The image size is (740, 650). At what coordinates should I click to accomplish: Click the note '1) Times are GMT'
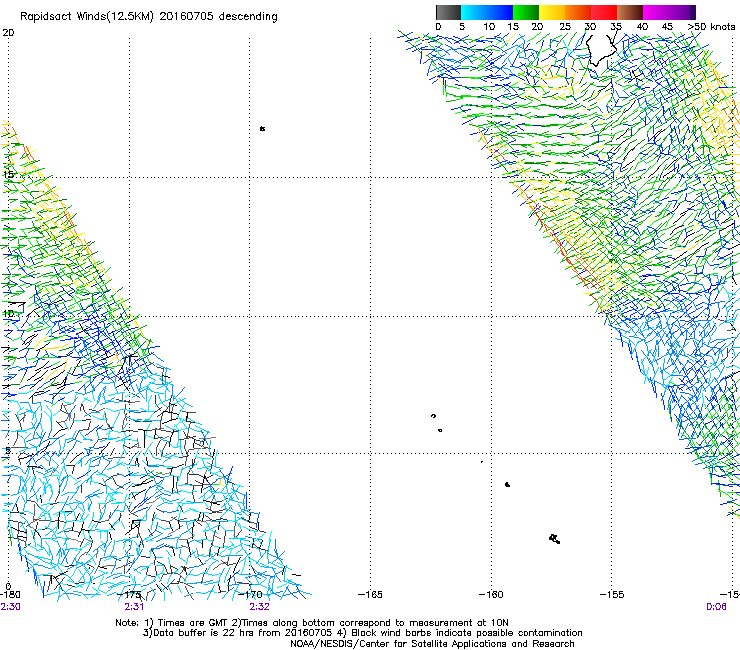187,623
